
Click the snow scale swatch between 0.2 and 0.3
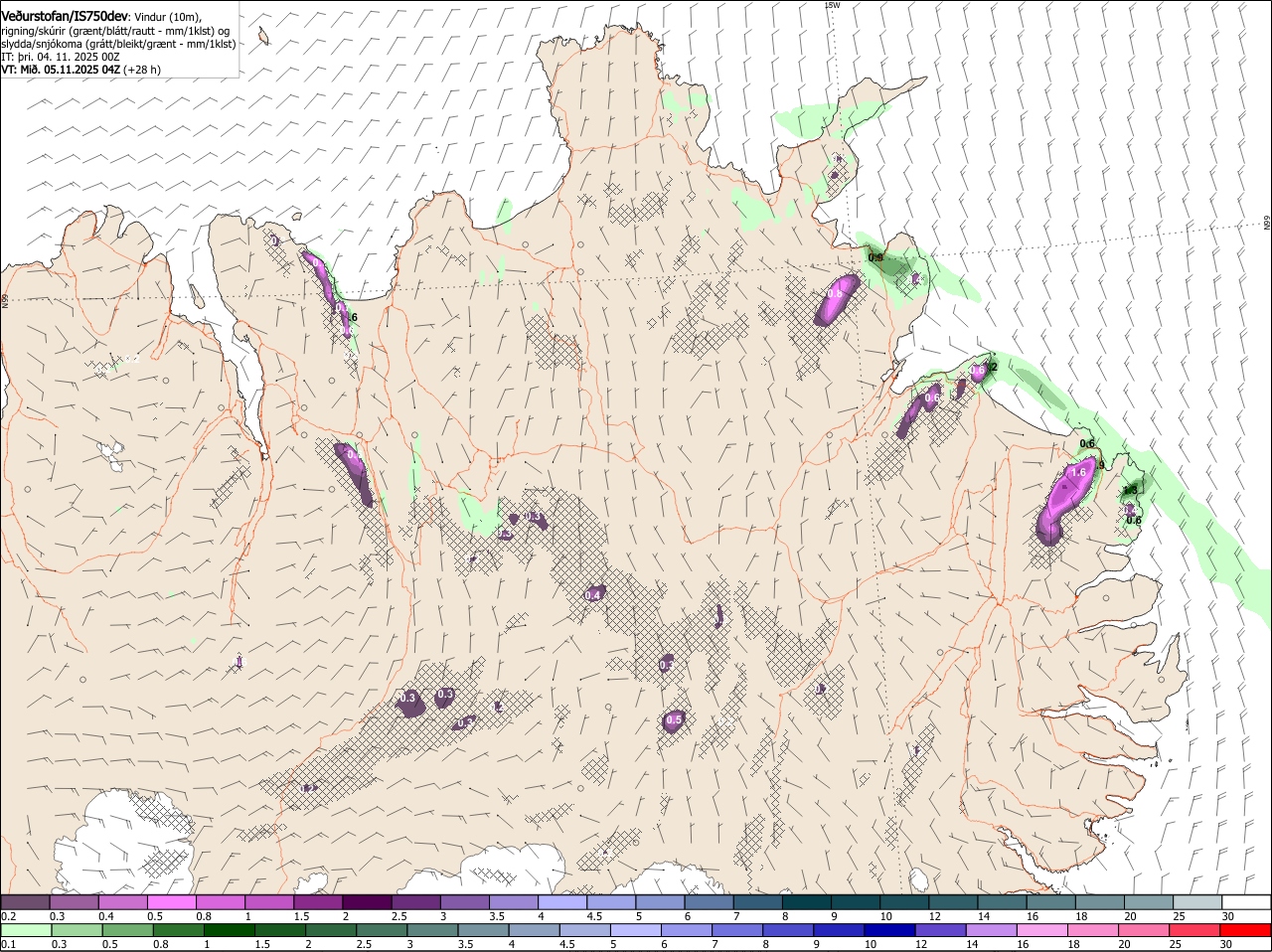pyautogui.click(x=25, y=902)
